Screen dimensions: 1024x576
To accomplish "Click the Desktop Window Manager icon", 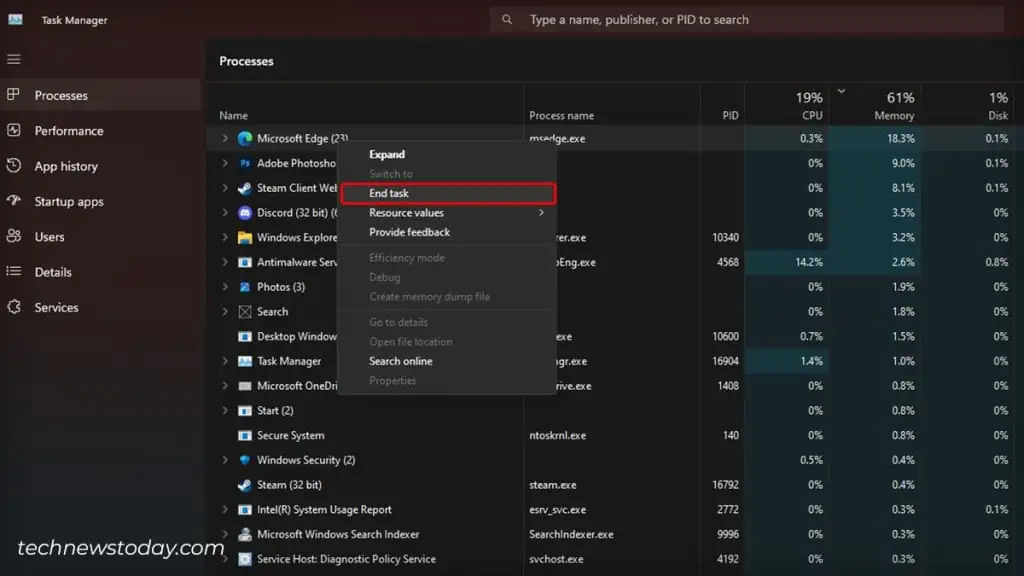I will (x=245, y=337).
